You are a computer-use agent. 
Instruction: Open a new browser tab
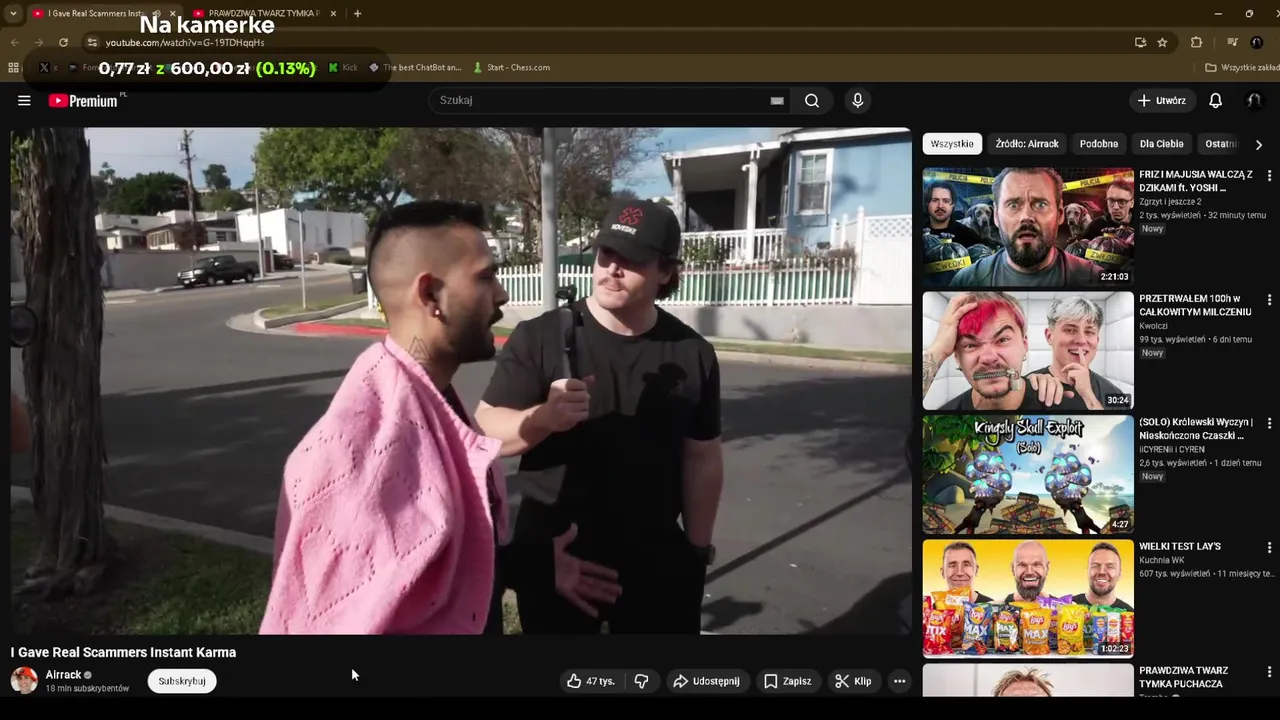(357, 13)
